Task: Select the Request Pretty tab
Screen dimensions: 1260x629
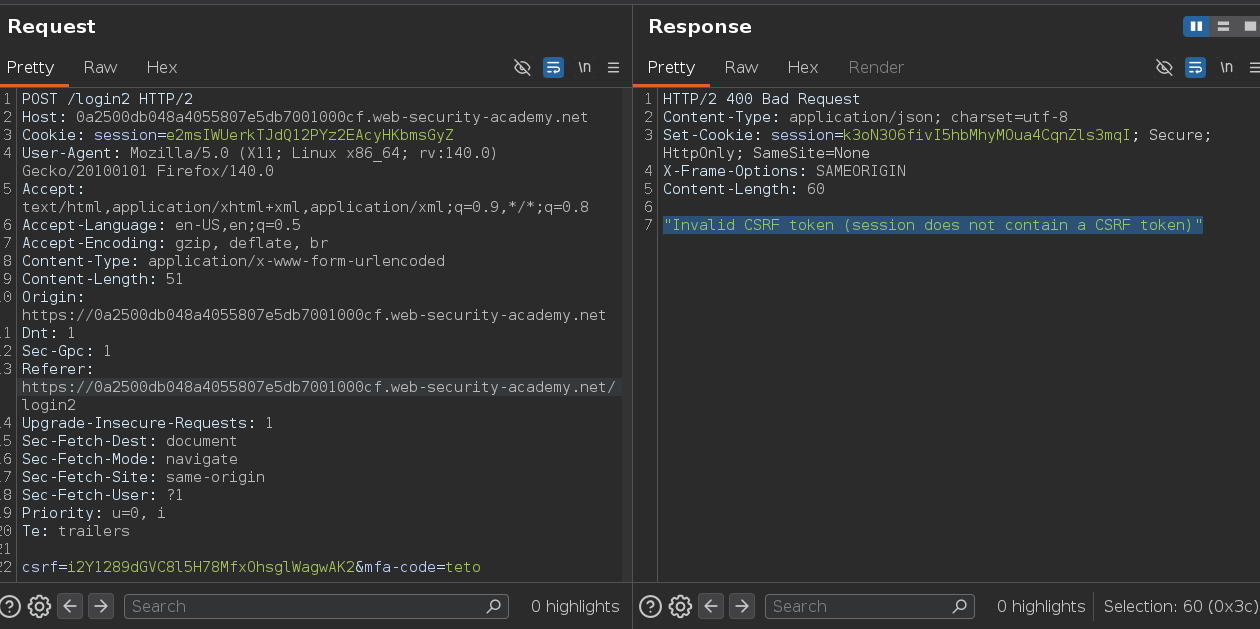Action: pyautogui.click(x=30, y=67)
